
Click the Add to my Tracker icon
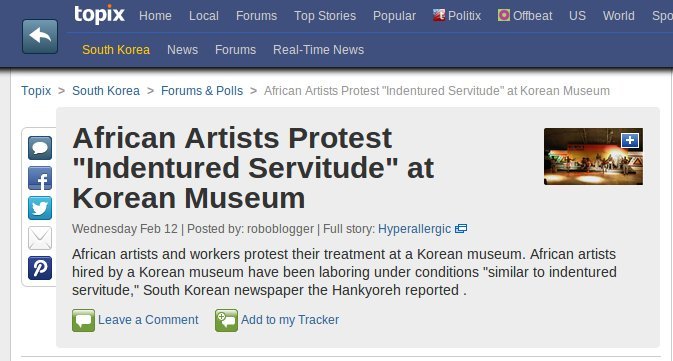(226, 320)
